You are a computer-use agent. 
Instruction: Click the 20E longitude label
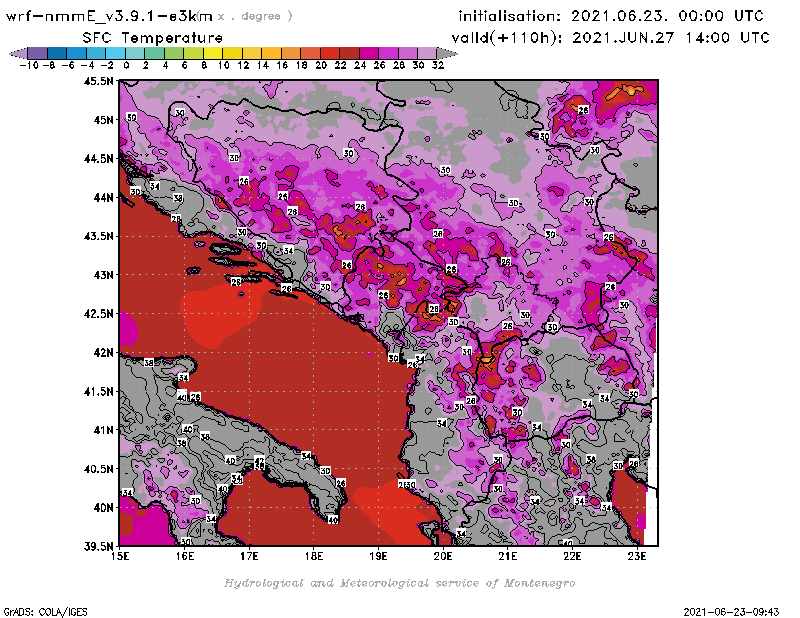443,556
